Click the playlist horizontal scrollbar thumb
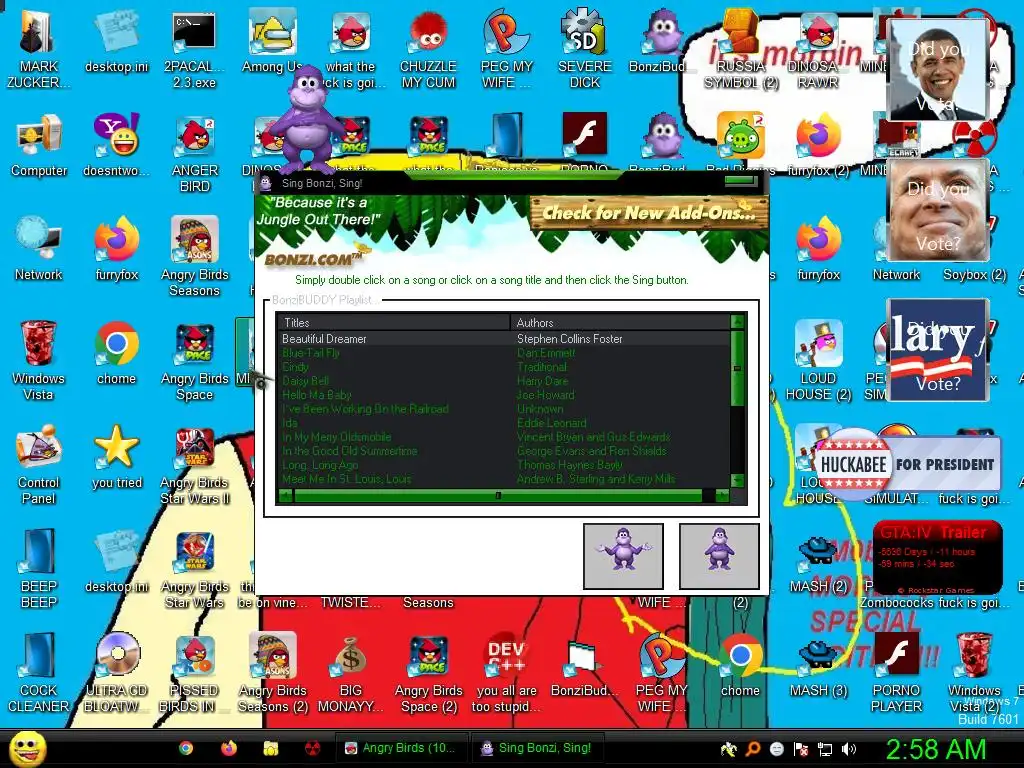Viewport: 1024px width, 768px height. coord(498,496)
